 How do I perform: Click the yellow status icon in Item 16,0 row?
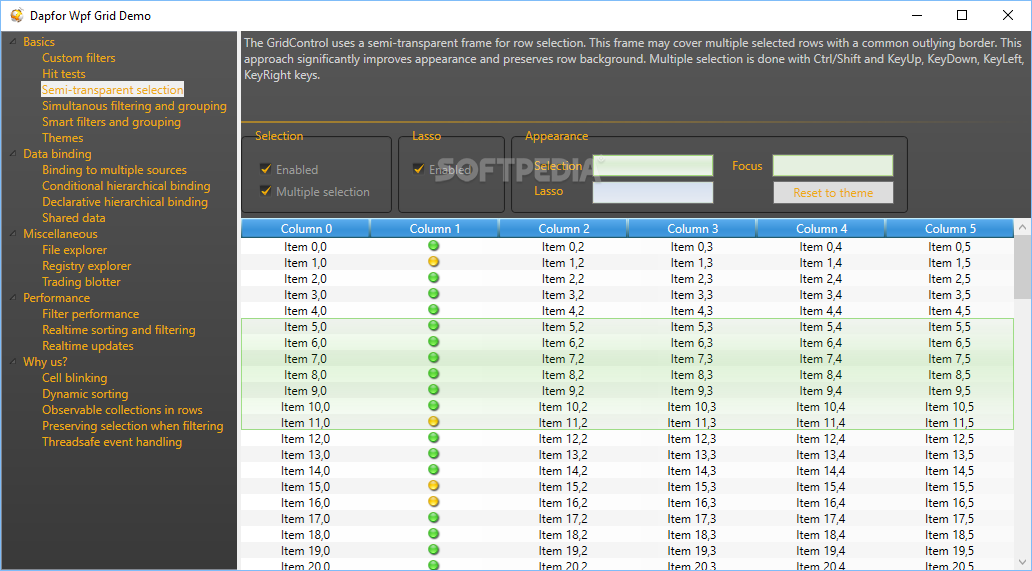point(433,502)
